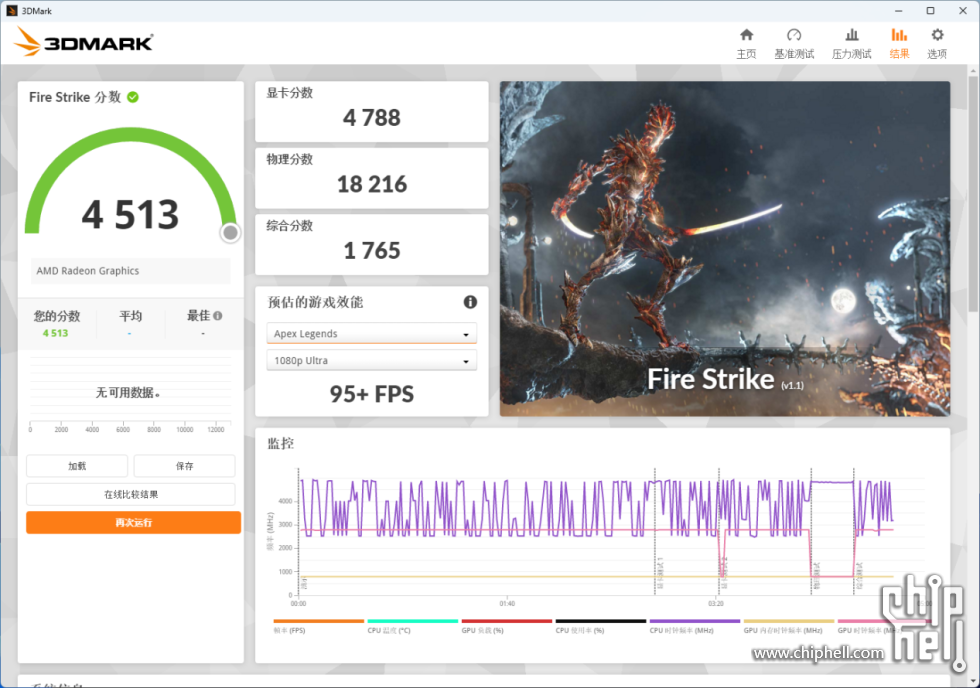Click the green checkmark by Fire Strike 分数
Screen dimensions: 980x688
(133, 97)
